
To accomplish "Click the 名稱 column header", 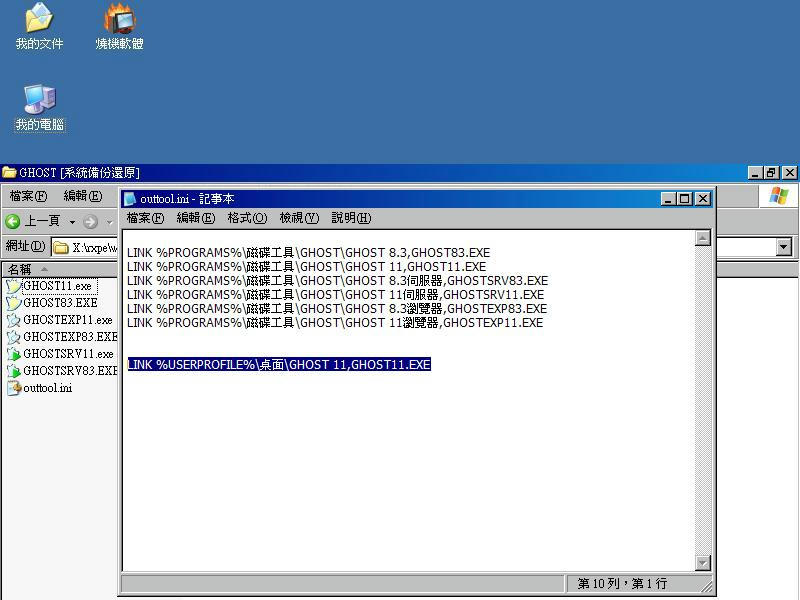I will [x=60, y=269].
